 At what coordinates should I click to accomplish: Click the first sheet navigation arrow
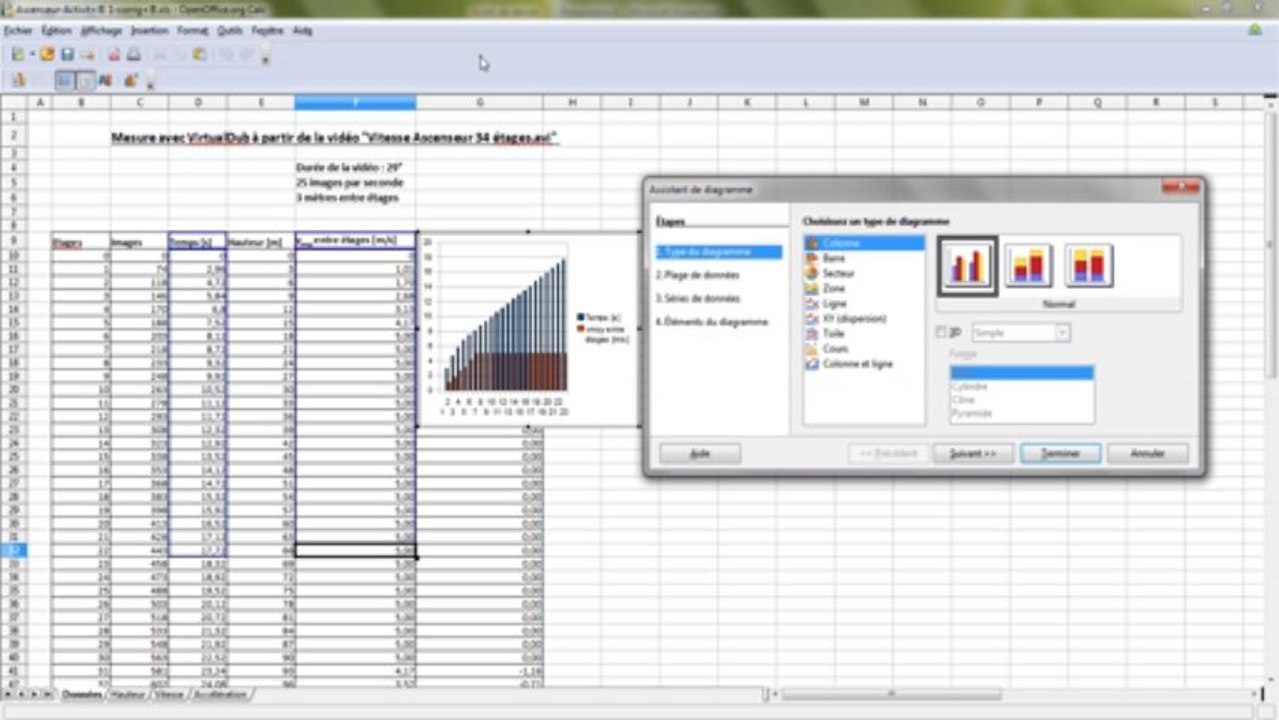pos(8,694)
